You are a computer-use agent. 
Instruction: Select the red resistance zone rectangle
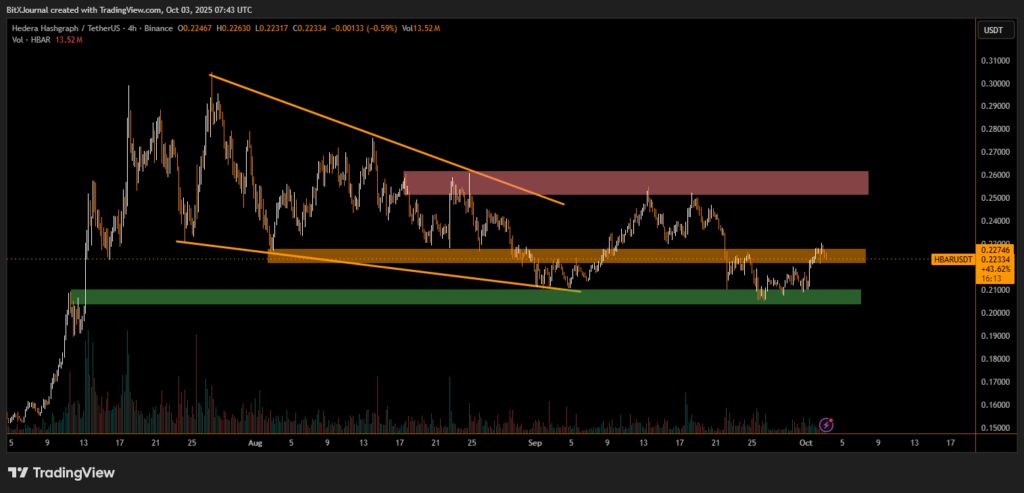(635, 183)
